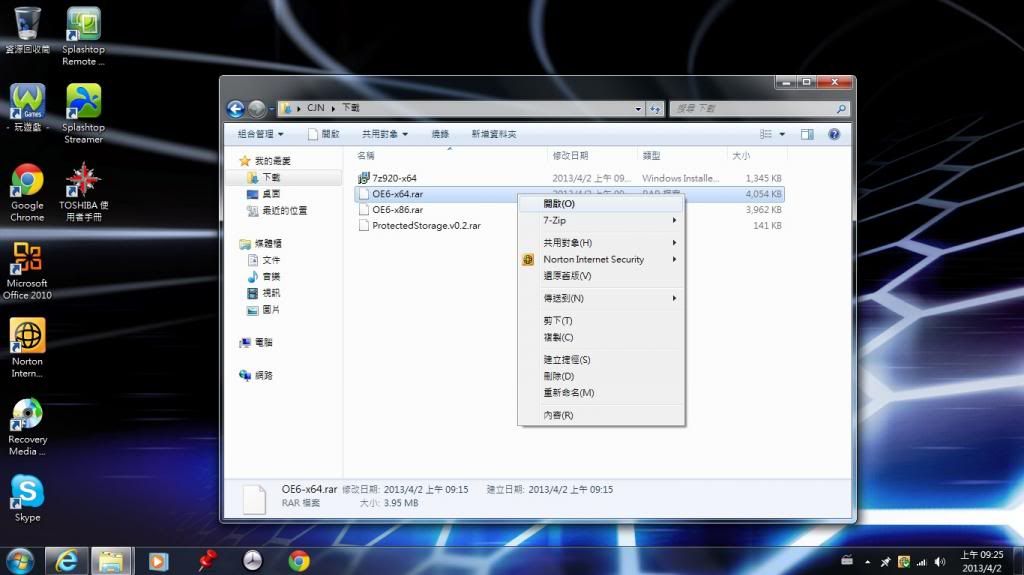The width and height of the screenshot is (1024, 575).
Task: Select 電腦 in the navigation pane
Action: tap(256, 342)
